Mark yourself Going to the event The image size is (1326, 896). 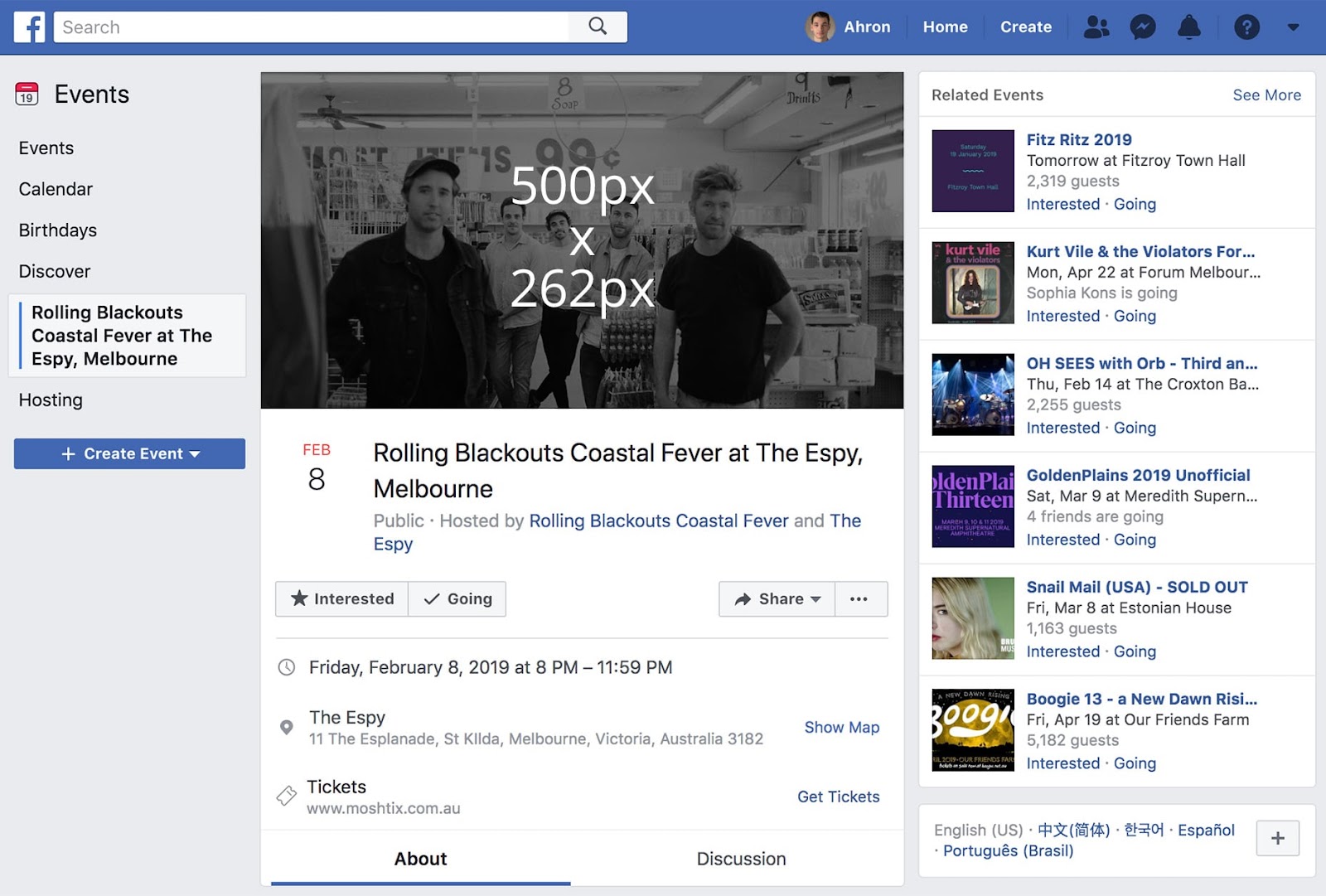(x=457, y=599)
